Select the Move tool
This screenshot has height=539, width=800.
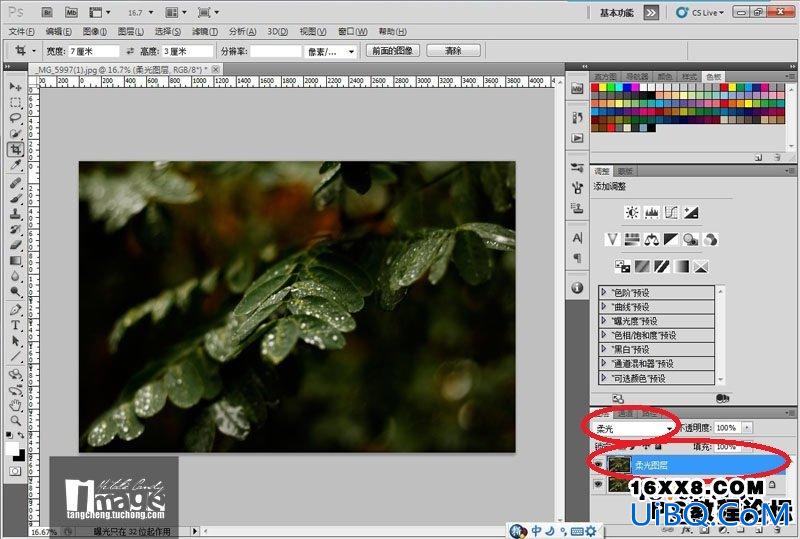pyautogui.click(x=15, y=87)
